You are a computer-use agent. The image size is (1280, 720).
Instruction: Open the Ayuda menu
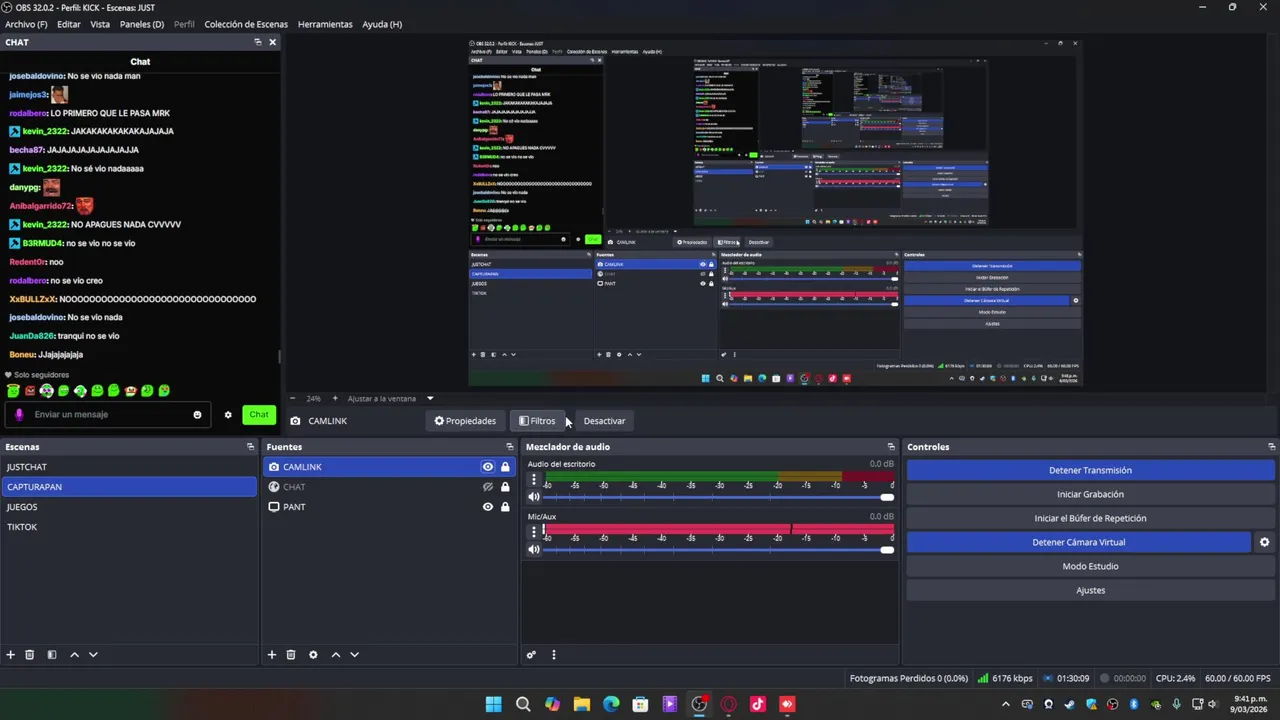coord(382,24)
